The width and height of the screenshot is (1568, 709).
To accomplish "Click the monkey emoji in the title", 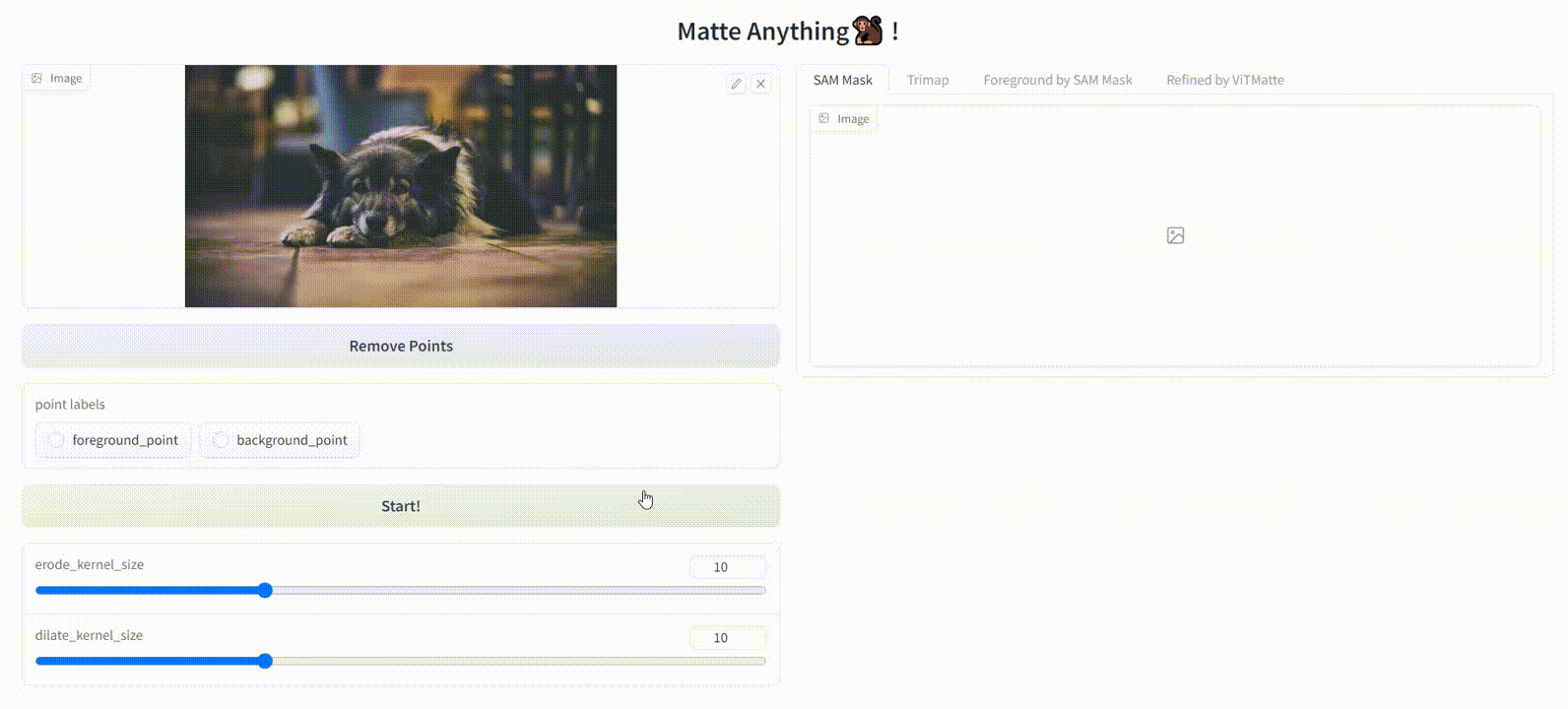I will pyautogui.click(x=869, y=31).
